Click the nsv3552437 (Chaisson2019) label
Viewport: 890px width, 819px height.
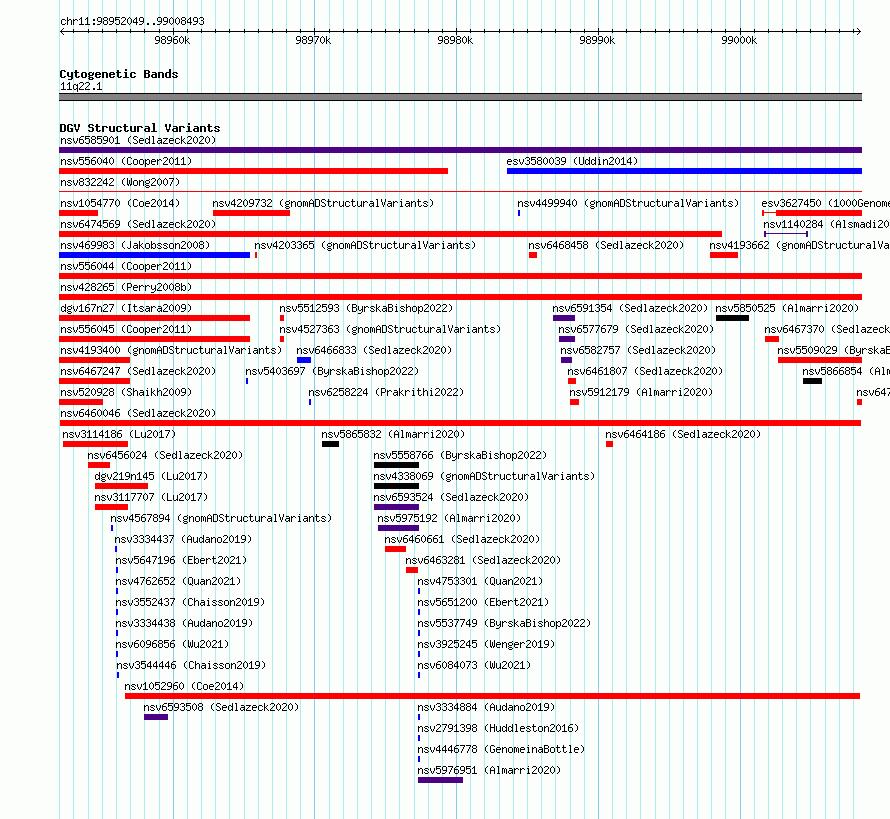tap(190, 602)
